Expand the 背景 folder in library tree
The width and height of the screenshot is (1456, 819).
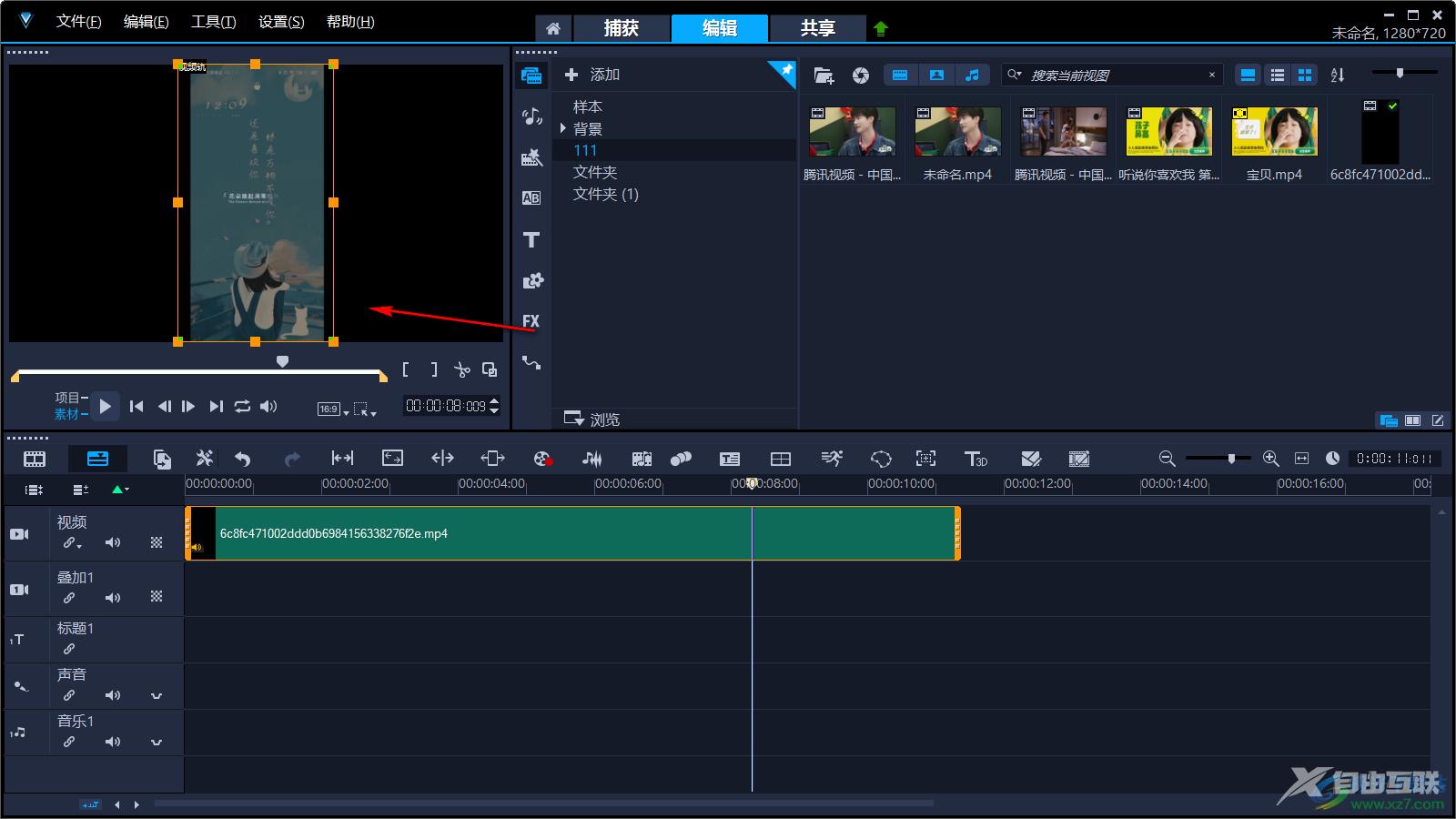[x=563, y=128]
